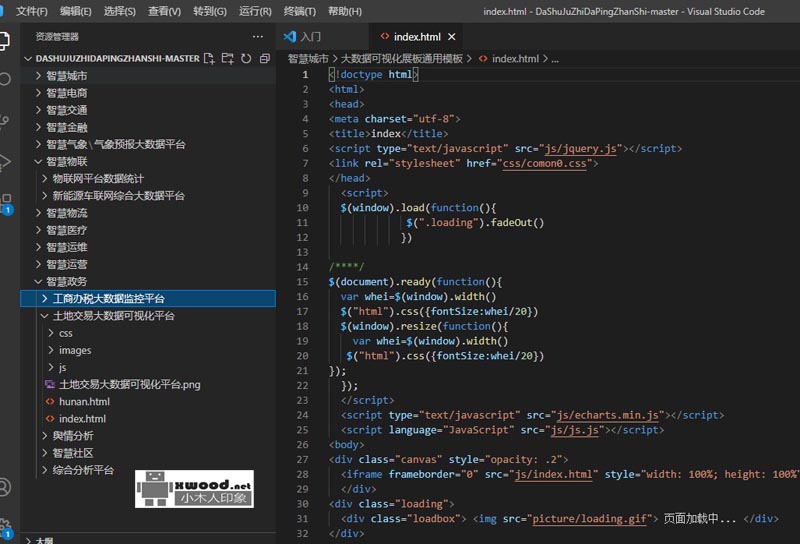Follow the js/jquery.js link on line 6

(581, 149)
